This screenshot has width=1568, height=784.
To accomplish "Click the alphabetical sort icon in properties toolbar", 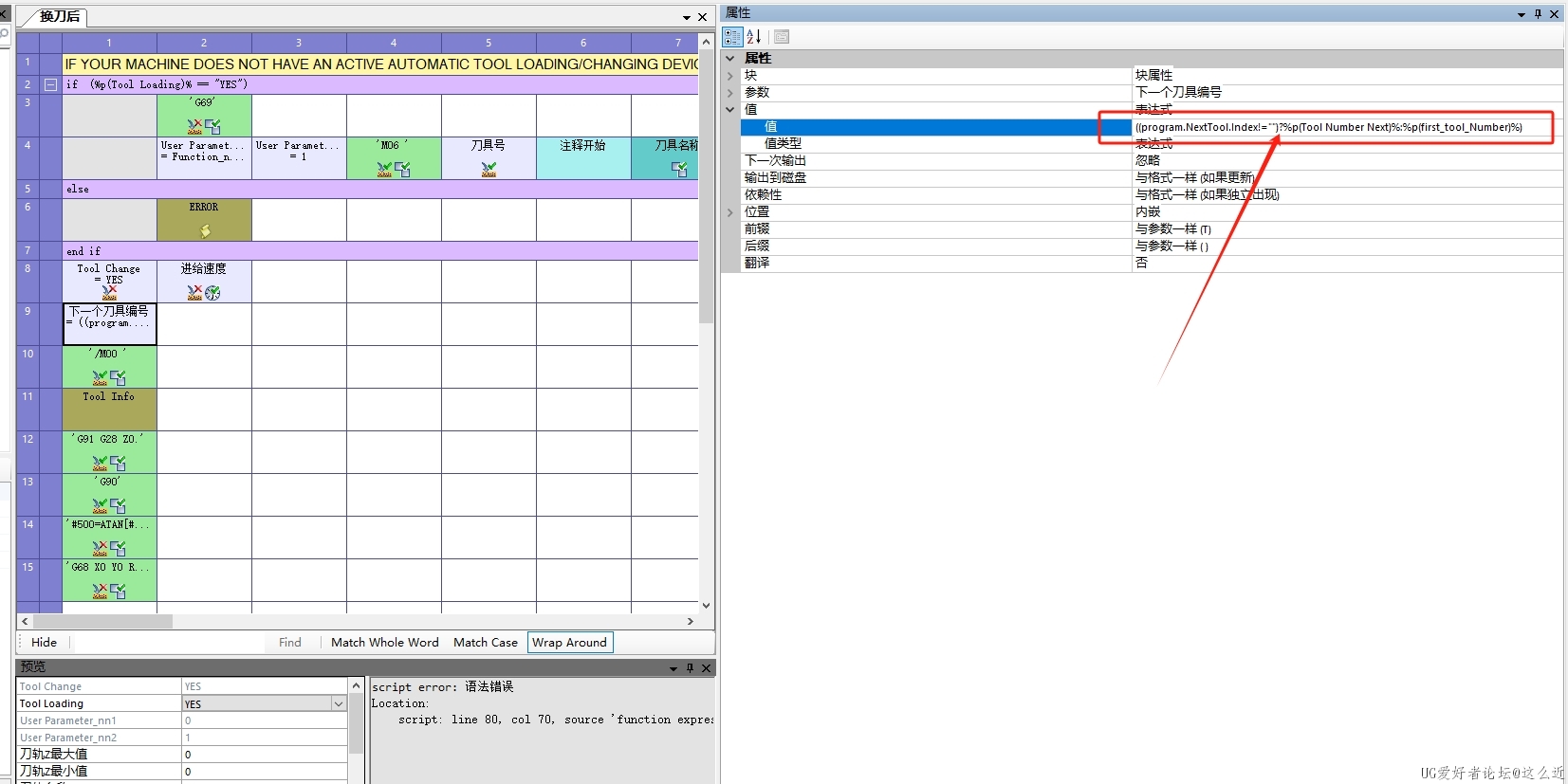I will [x=754, y=37].
